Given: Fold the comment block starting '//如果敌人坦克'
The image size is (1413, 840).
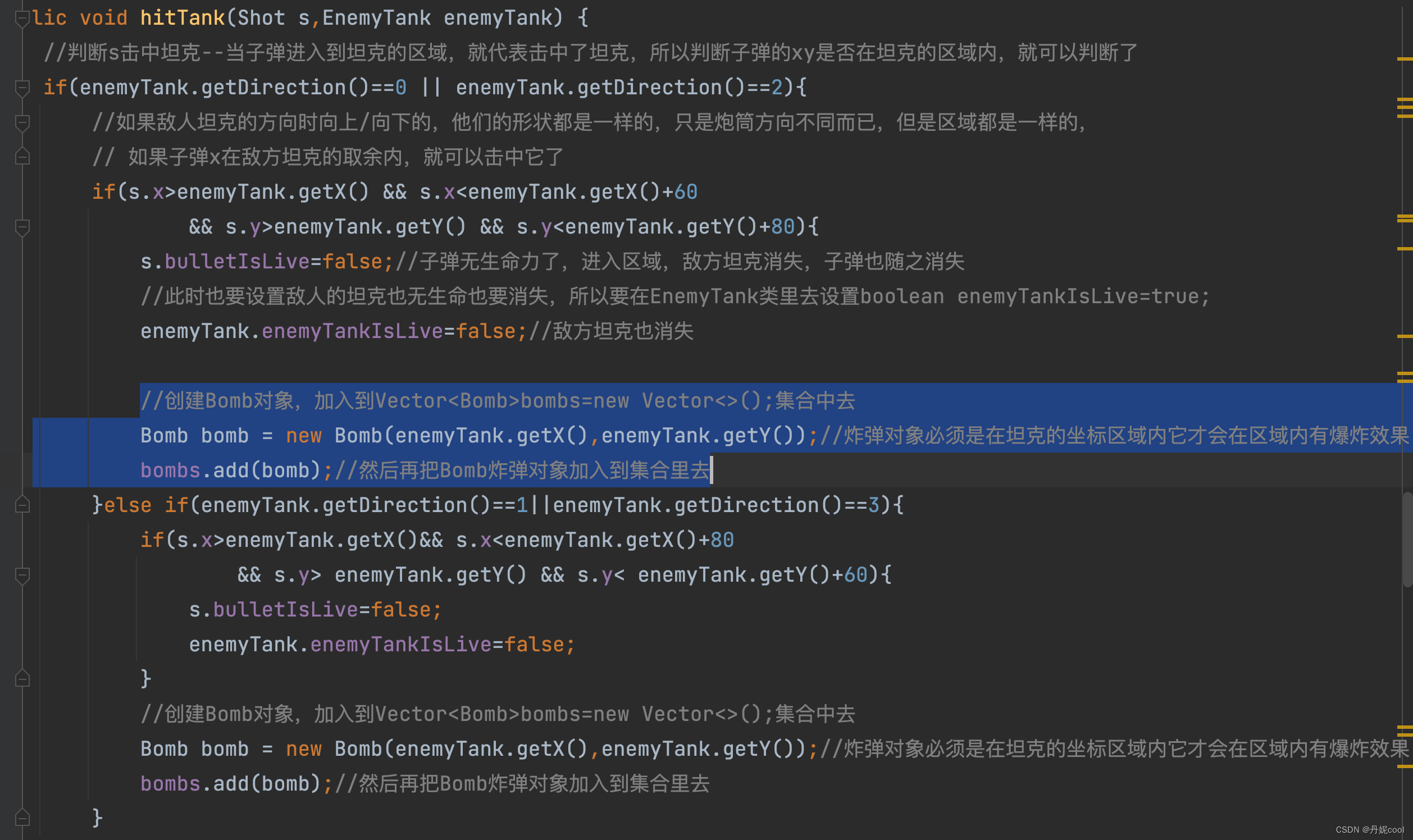Looking at the screenshot, I should [22, 122].
